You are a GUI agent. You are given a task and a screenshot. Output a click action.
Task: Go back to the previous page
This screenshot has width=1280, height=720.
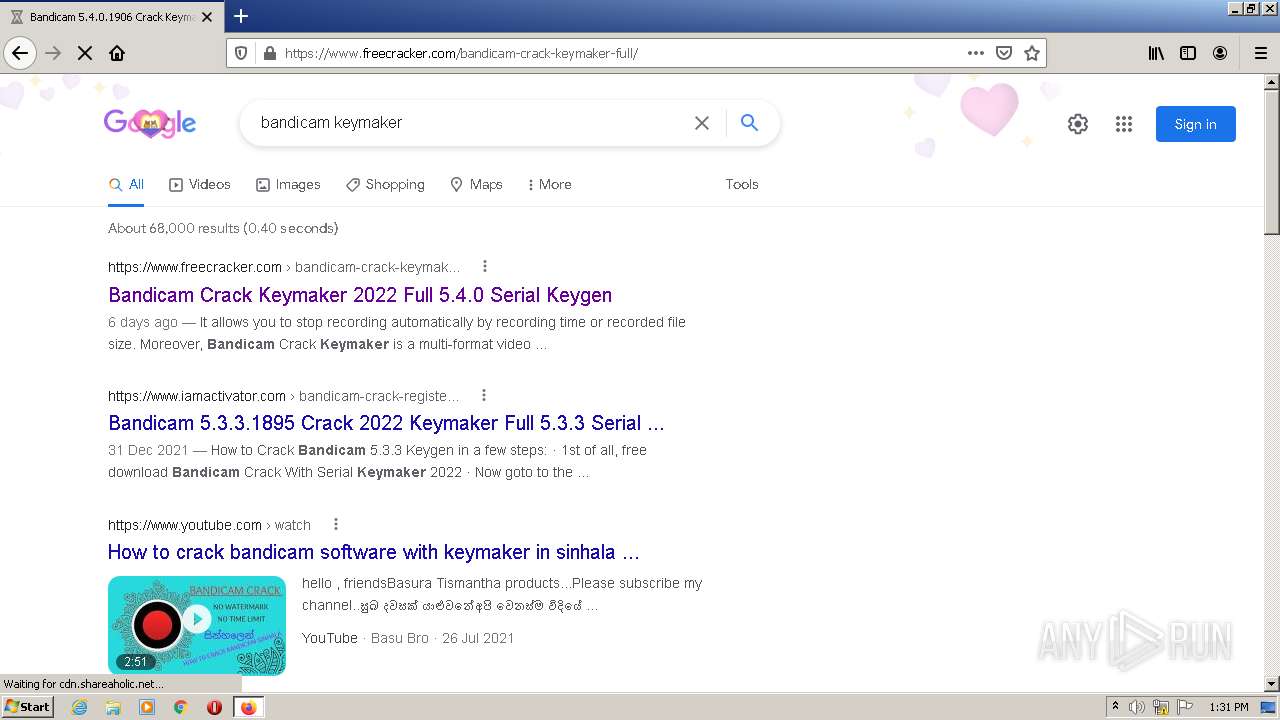pos(20,53)
